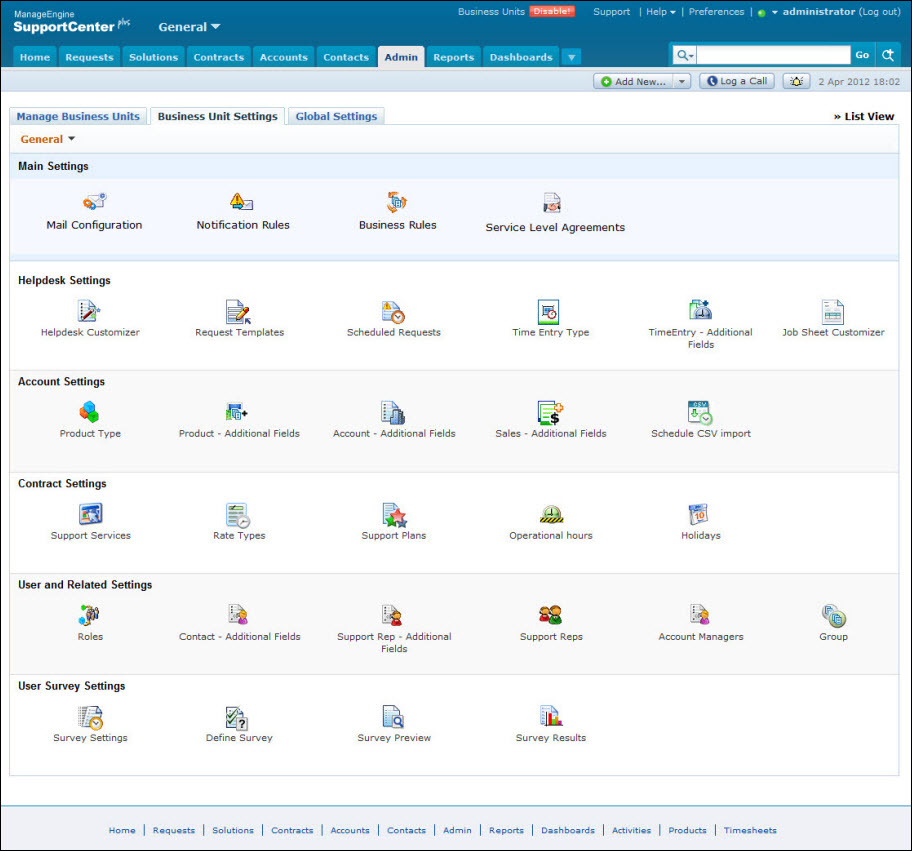Open the Operational hours icon

pos(551,514)
